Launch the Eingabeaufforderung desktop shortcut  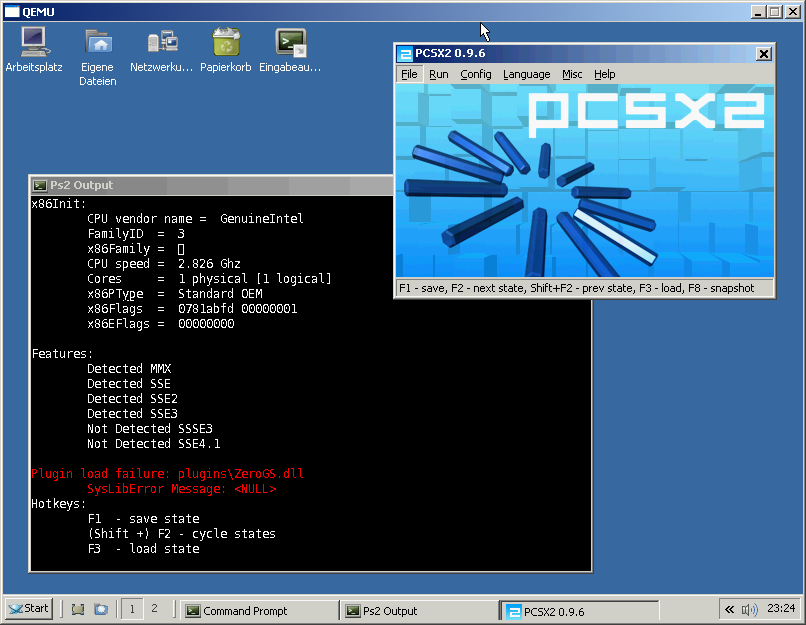(290, 43)
